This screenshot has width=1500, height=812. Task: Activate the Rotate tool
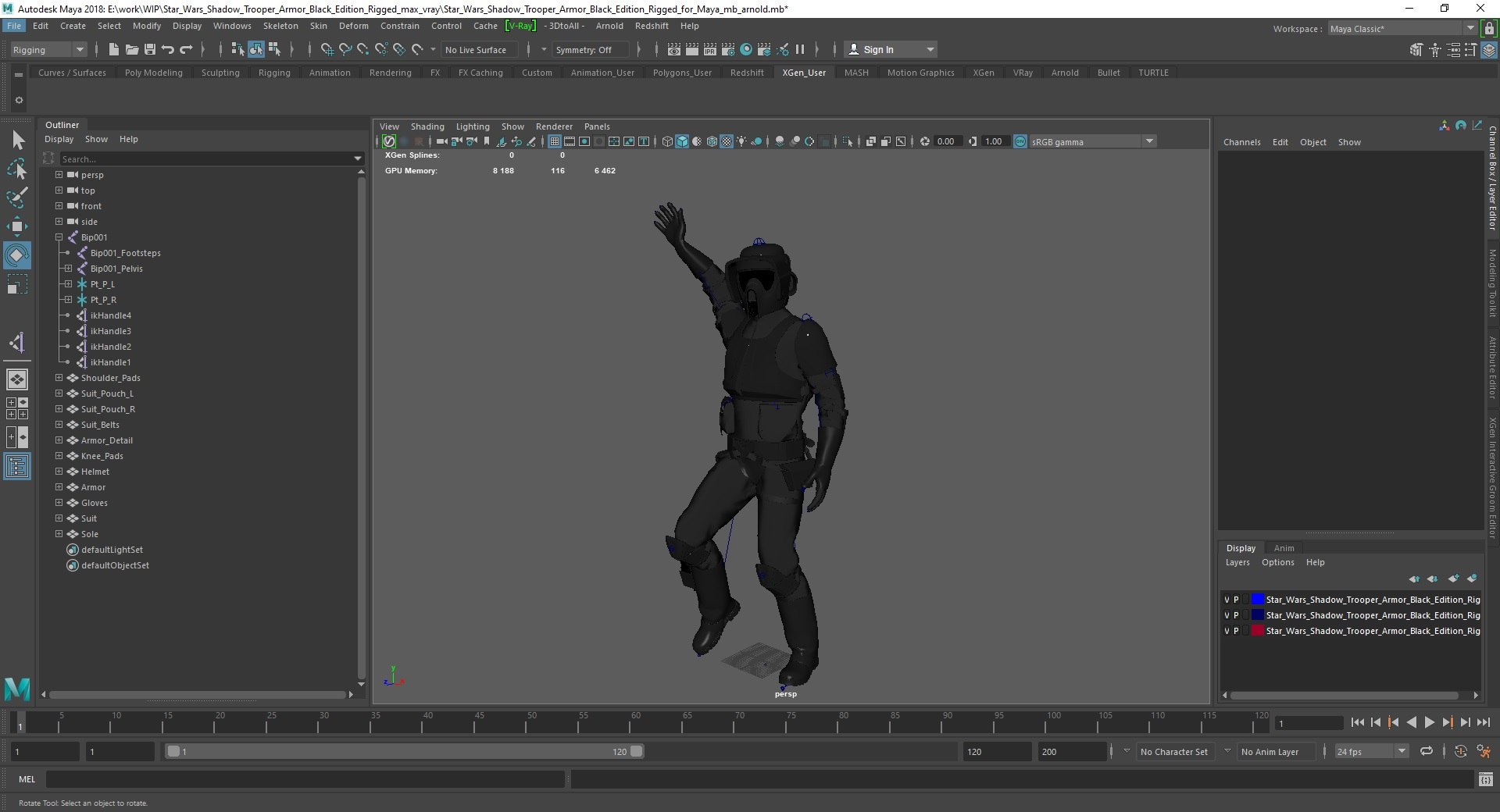(x=17, y=255)
